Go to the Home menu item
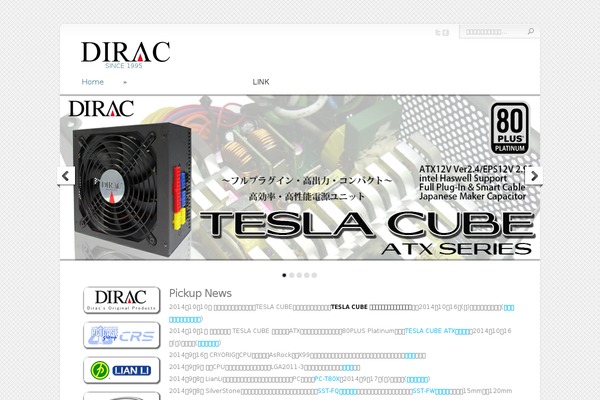 [x=93, y=82]
